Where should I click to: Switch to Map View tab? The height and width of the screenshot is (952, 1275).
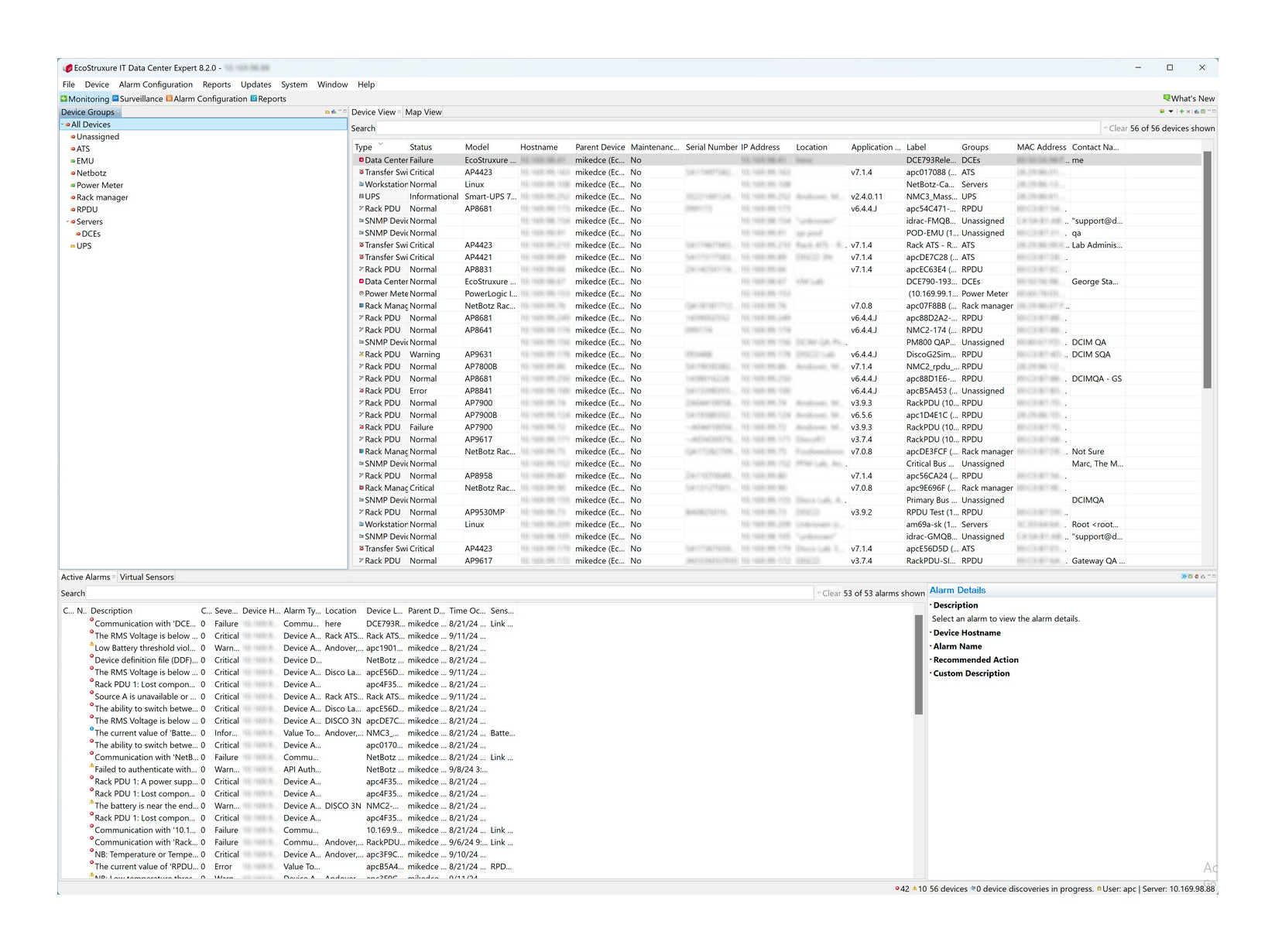423,112
